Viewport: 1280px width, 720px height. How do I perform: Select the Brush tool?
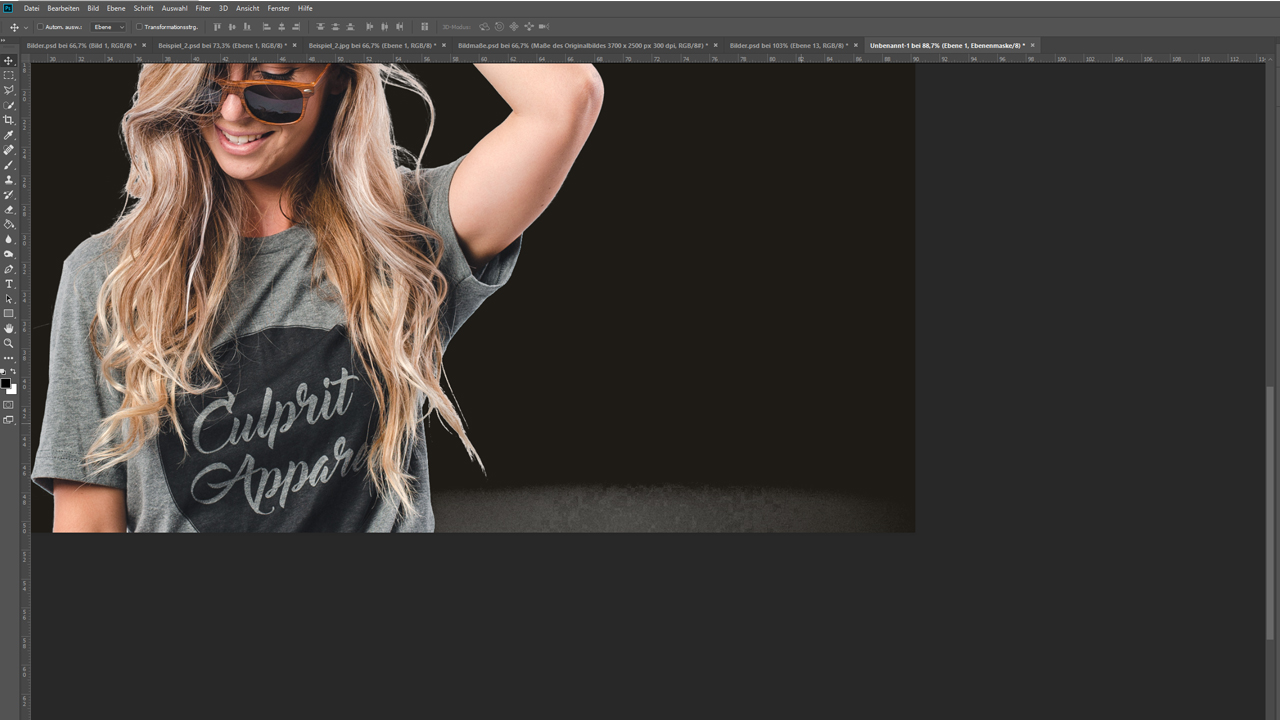pyautogui.click(x=9, y=165)
